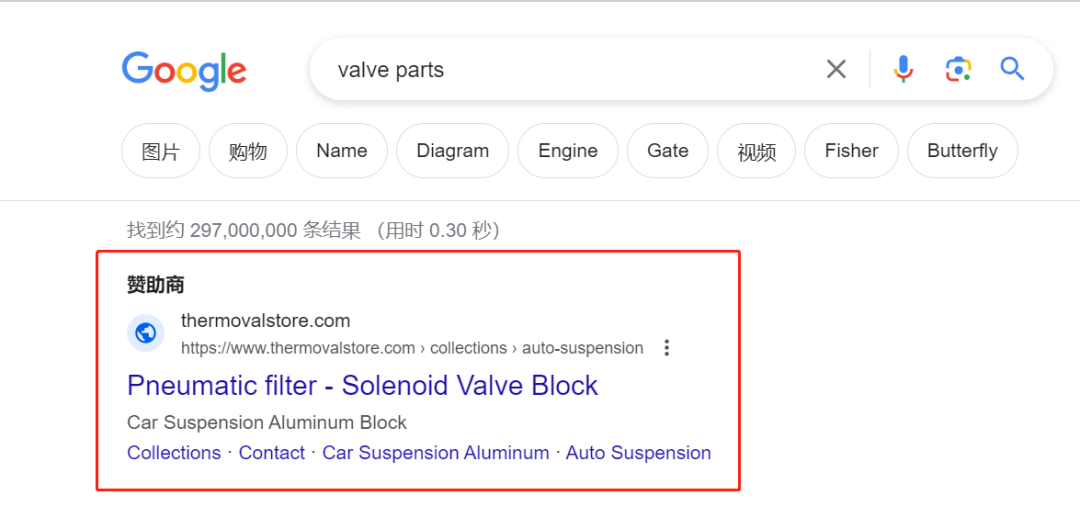This screenshot has height=529, width=1080.
Task: Open Pneumatic filter - Solenoid Valve Block
Action: [x=362, y=386]
